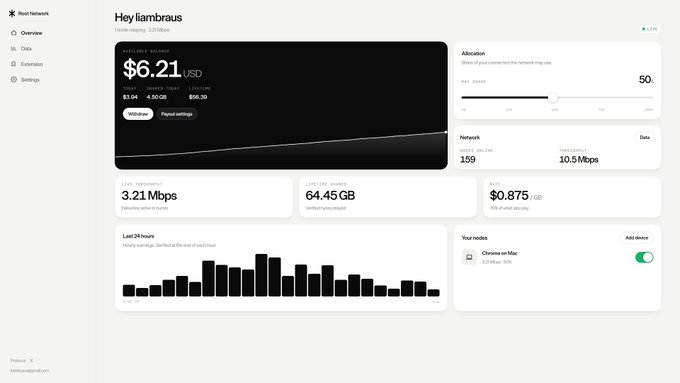Click the Root Network asterisk logo

tap(12, 13)
